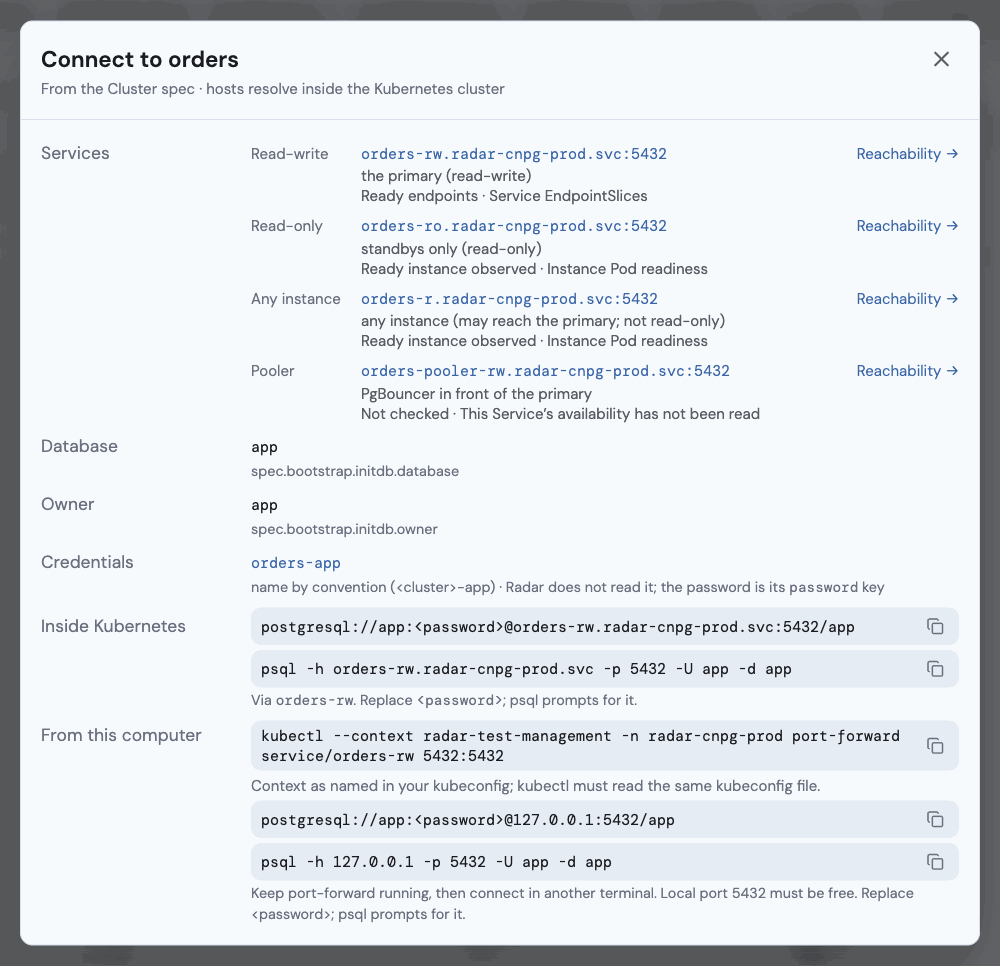Screen dimensions: 1000x966
Task: Open Reachability for the Read-only service
Action: pos(907,226)
